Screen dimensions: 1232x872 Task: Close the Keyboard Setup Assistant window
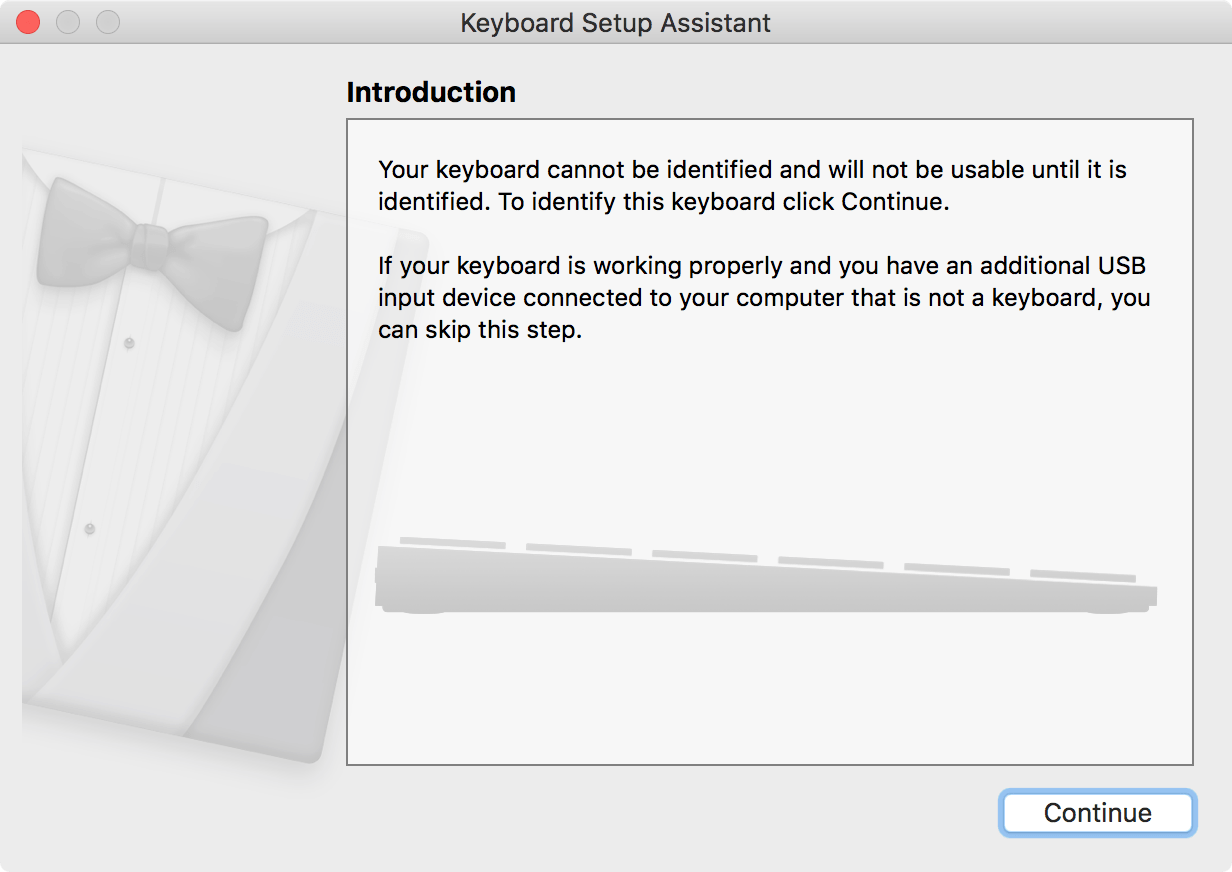click(x=28, y=22)
